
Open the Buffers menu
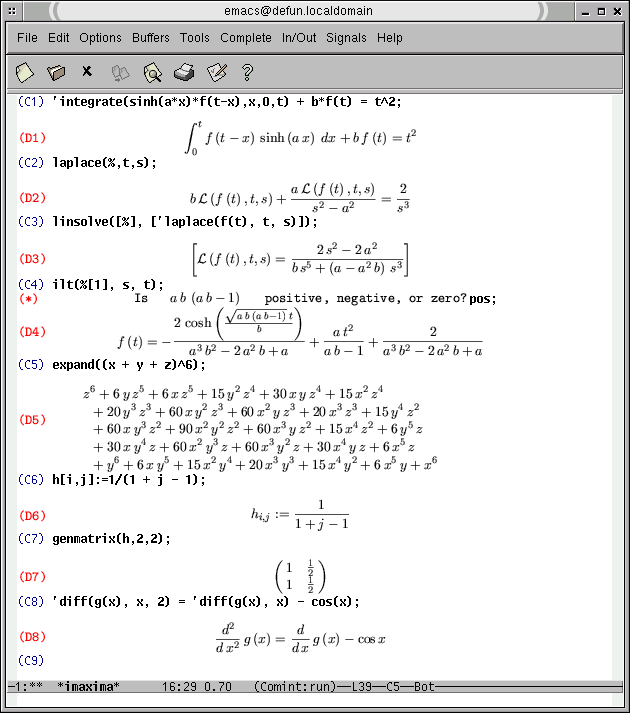coord(151,38)
